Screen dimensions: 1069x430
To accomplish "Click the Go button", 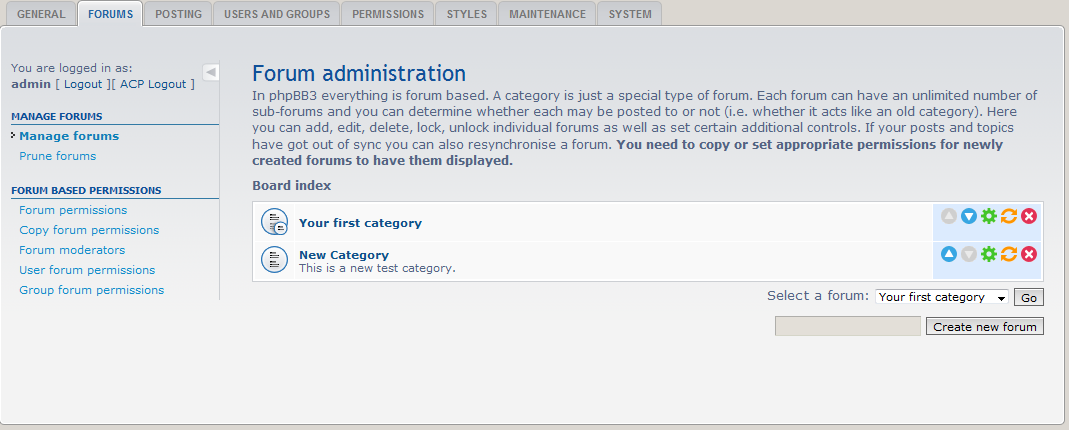I will click(x=1029, y=298).
